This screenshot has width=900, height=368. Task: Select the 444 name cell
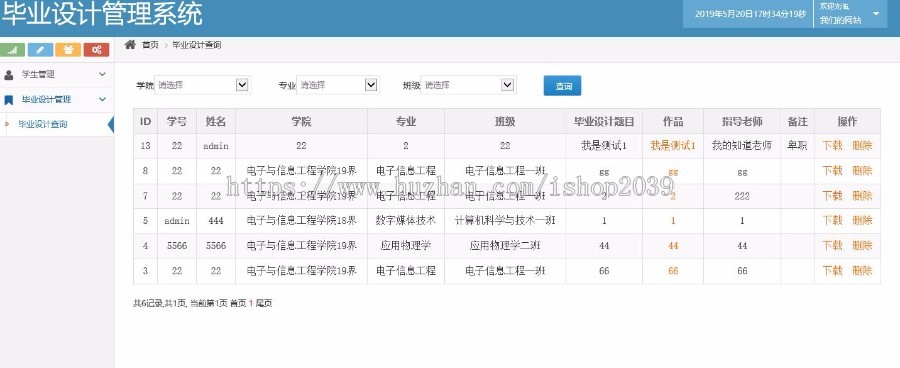click(216, 220)
